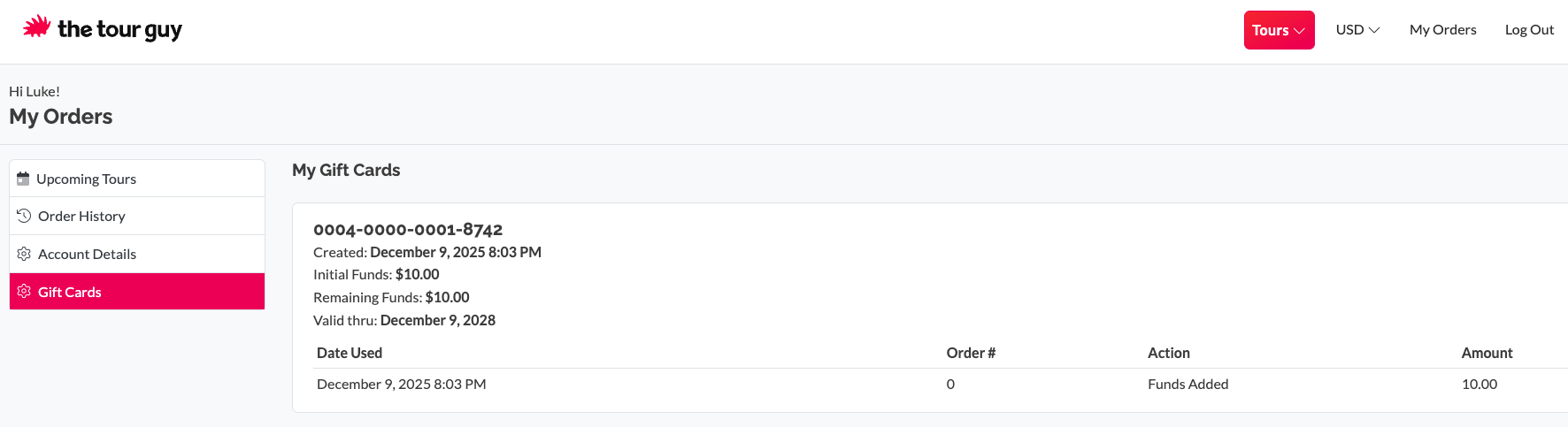Select the highlighted Gift Cards sidebar item
Screen dimensions: 1568x427
pos(70,292)
